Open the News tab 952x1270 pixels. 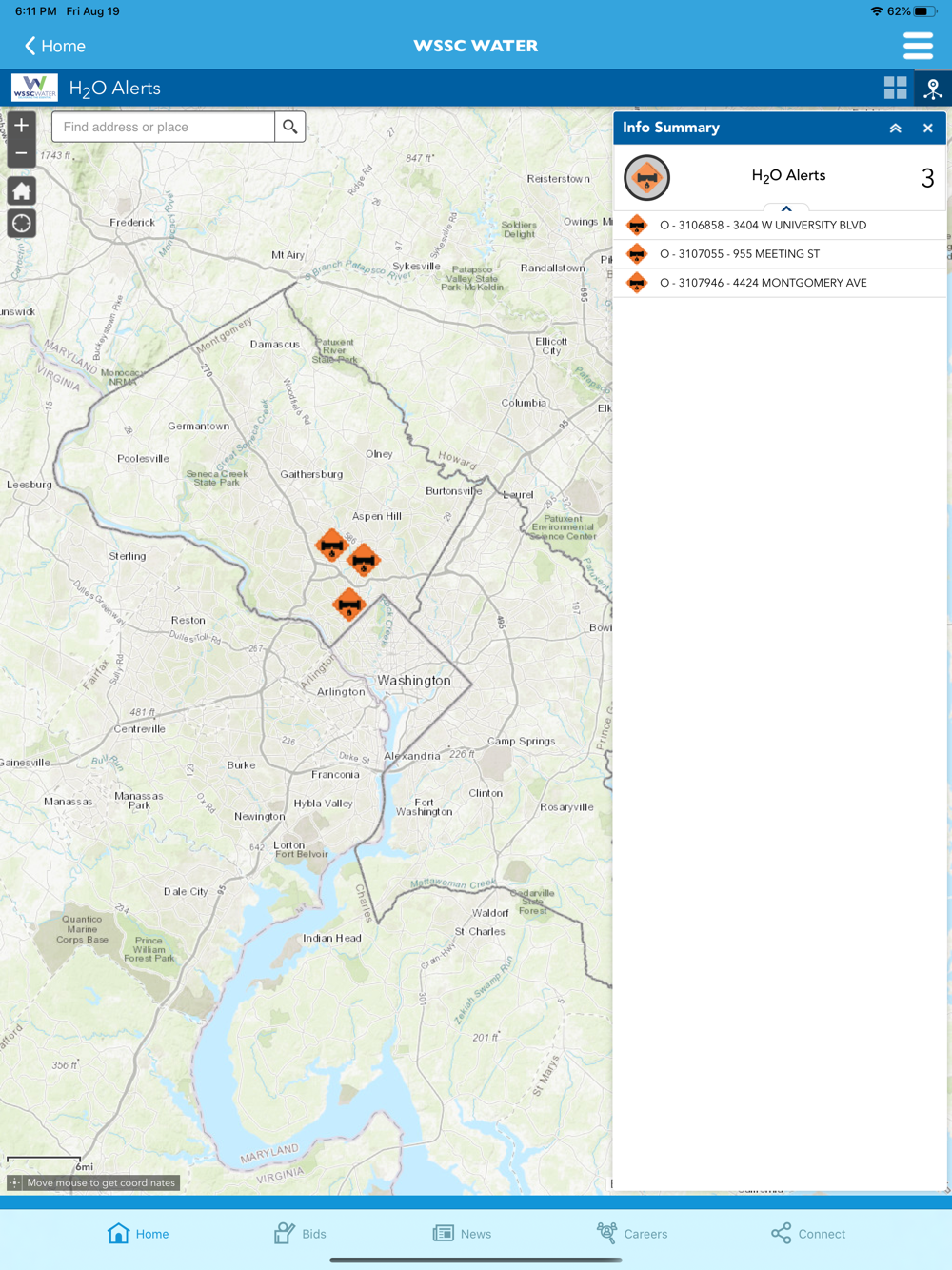pyautogui.click(x=463, y=1234)
